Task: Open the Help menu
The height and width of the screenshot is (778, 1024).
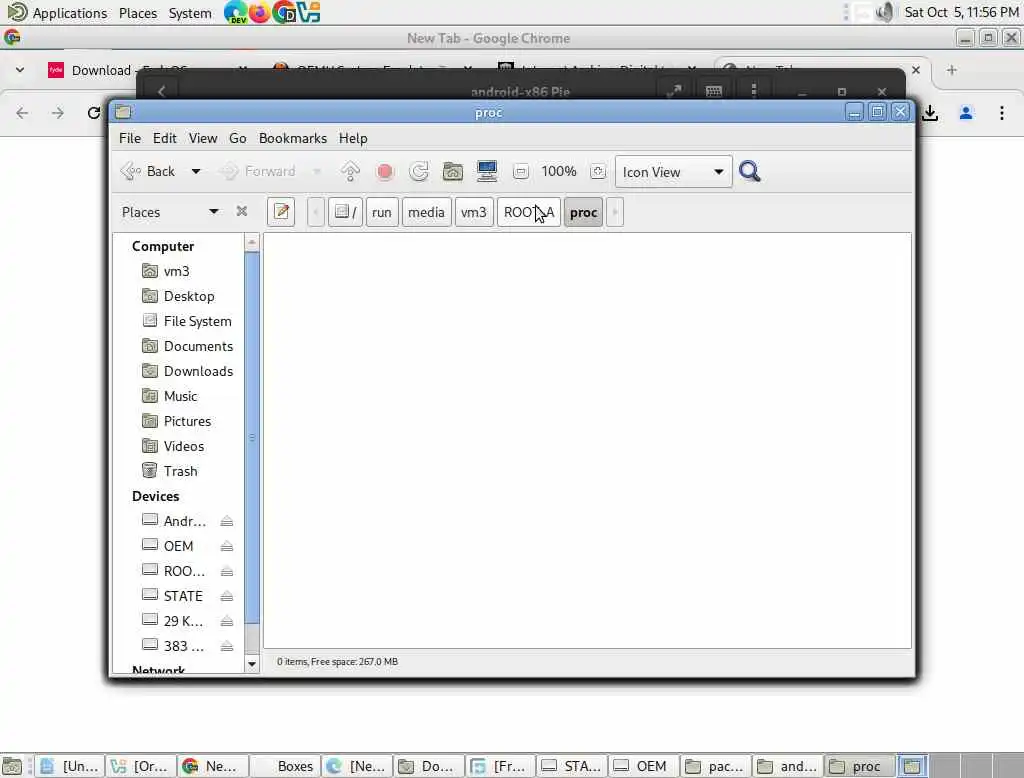Action: point(353,138)
